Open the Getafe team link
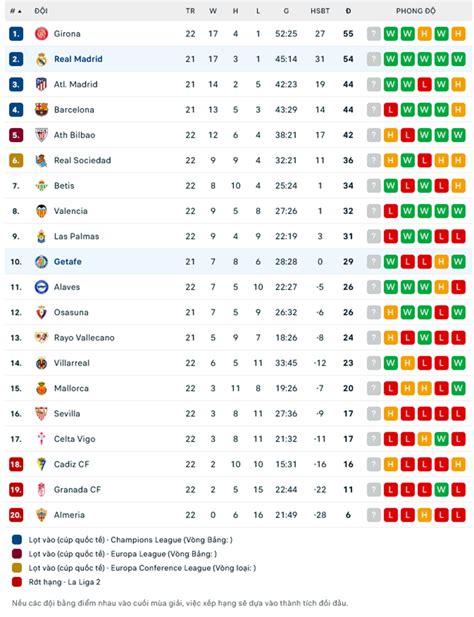 (68, 262)
